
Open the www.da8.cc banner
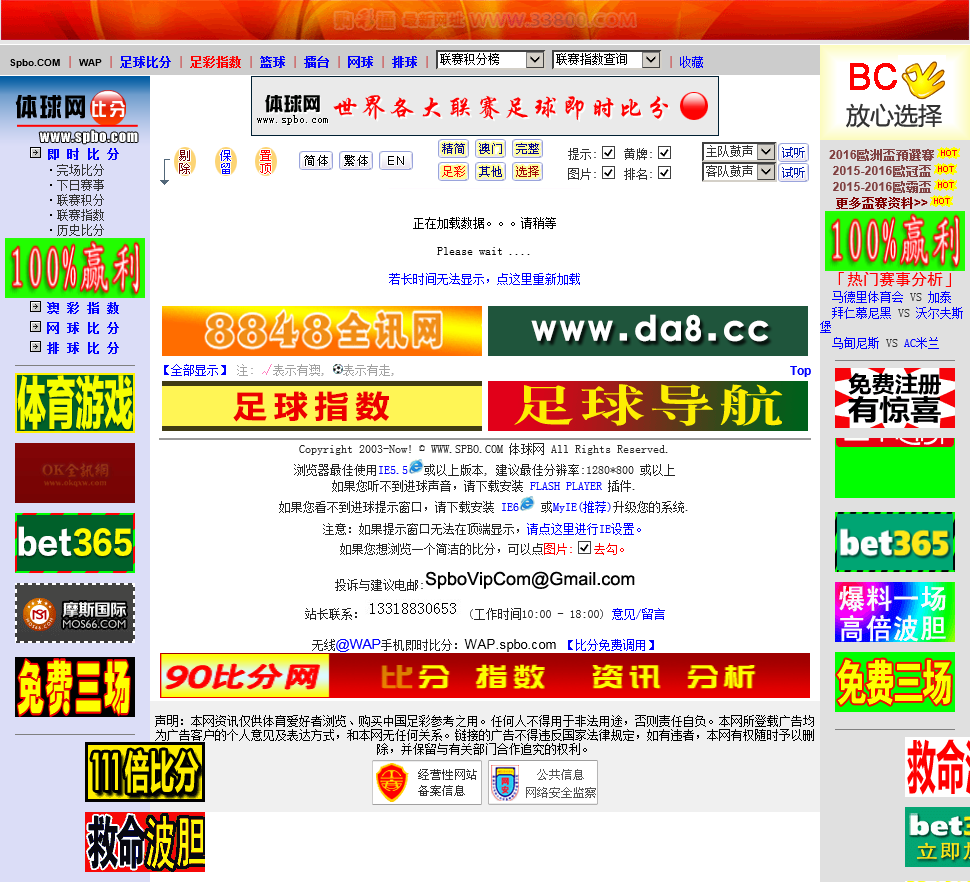pos(648,331)
